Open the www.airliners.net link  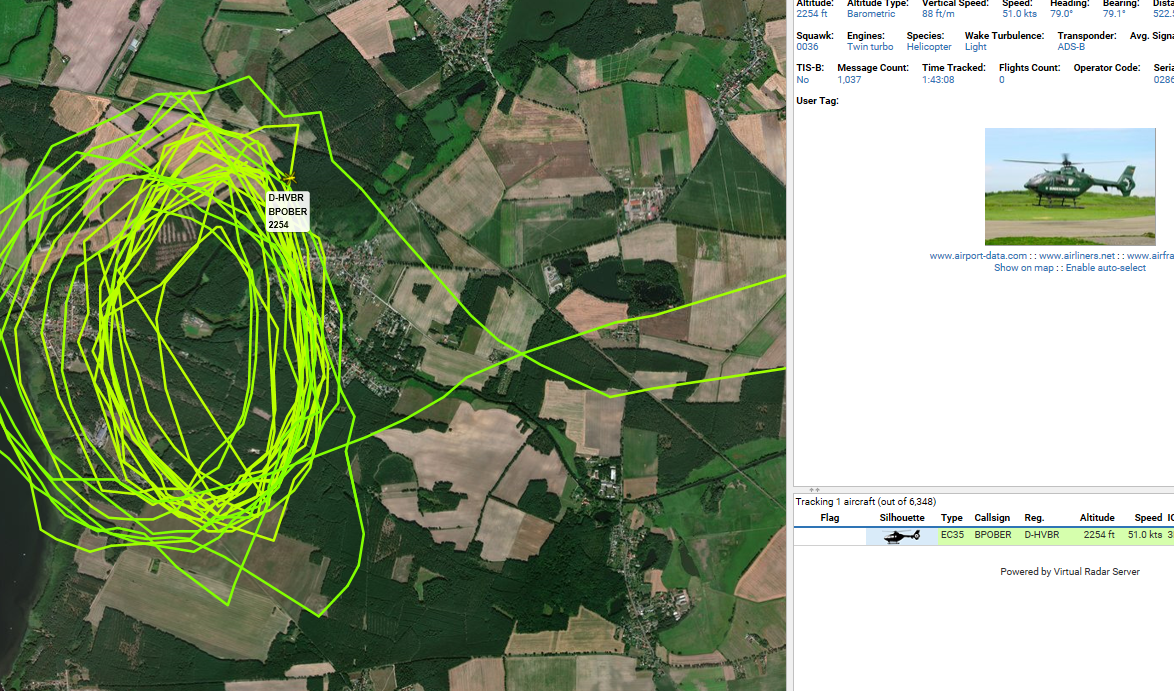1076,256
